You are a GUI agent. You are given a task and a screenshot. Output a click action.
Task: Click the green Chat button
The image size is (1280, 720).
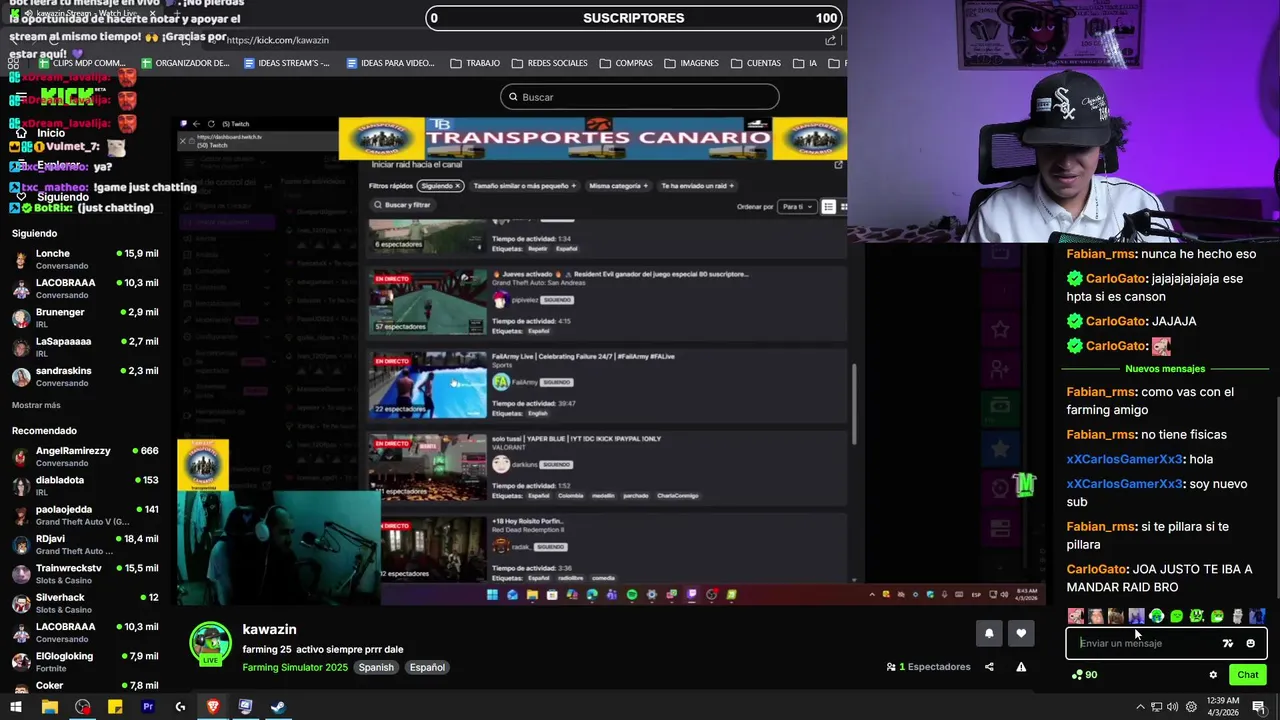point(1248,675)
